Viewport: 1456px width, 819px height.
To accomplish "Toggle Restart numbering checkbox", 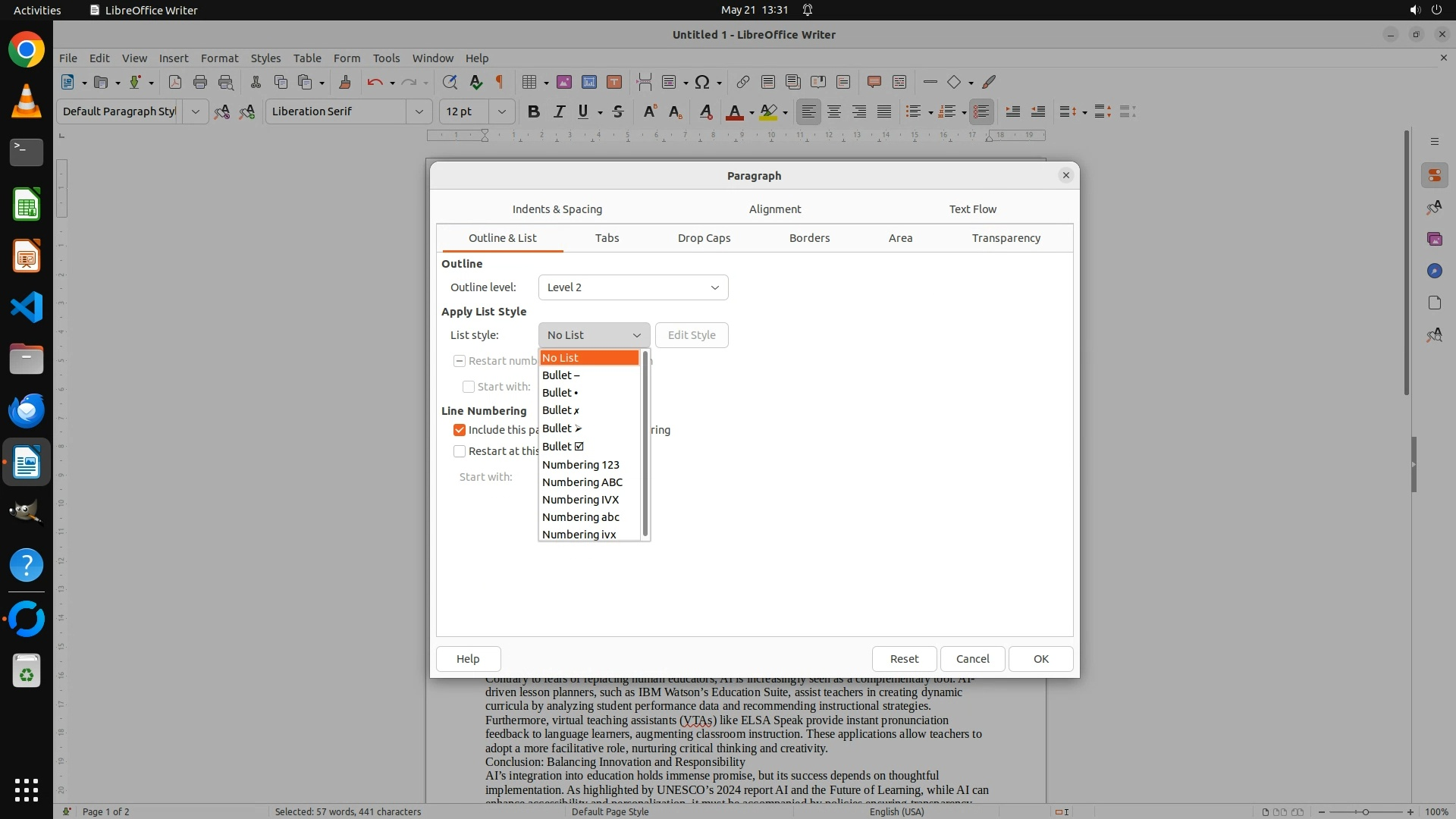I will (460, 361).
